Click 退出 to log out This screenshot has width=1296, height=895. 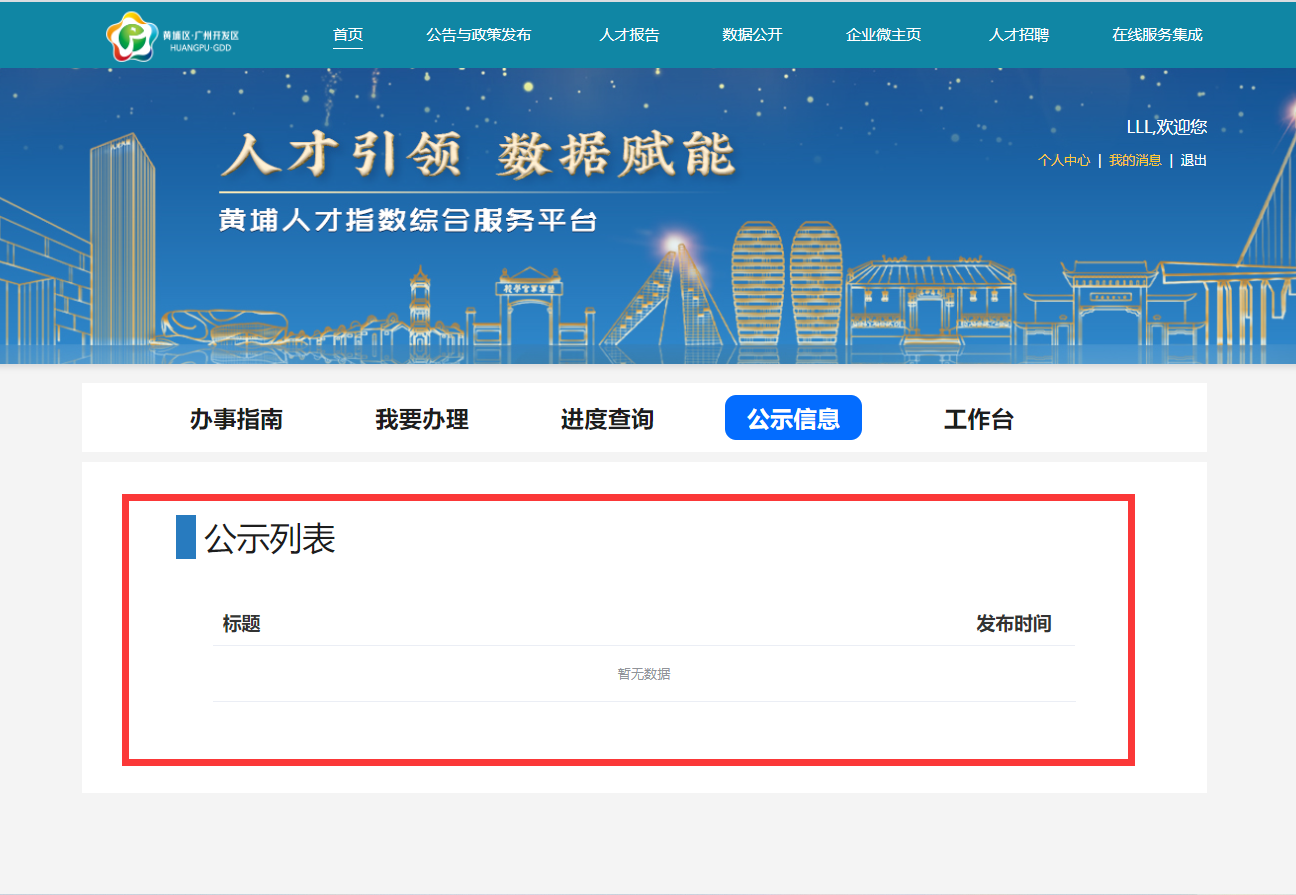pos(1193,160)
